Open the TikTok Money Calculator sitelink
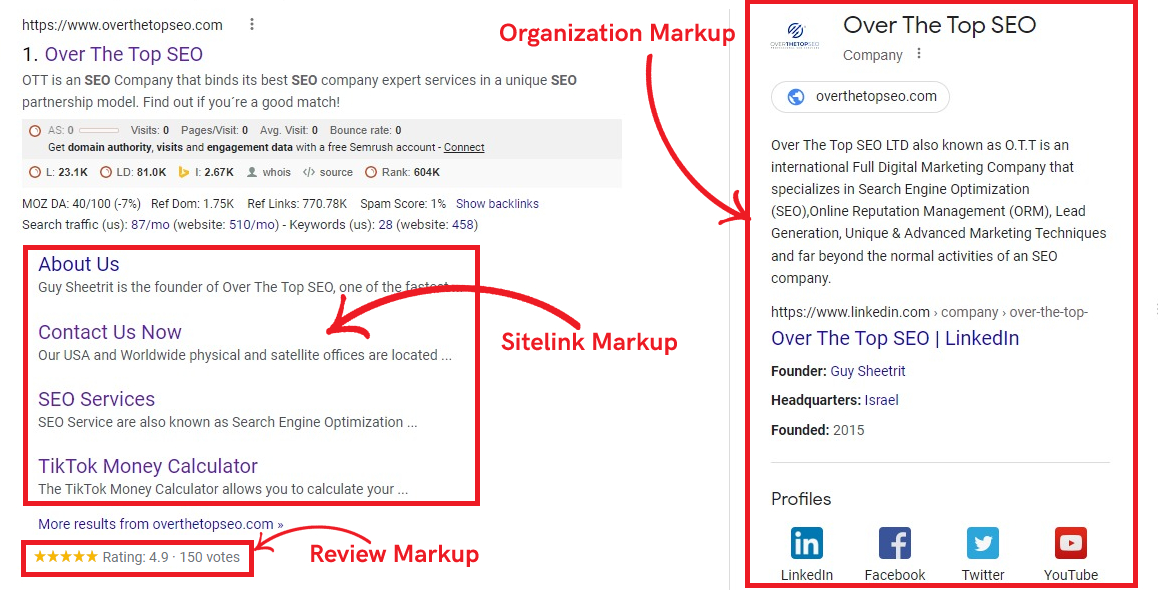 pyautogui.click(x=147, y=466)
